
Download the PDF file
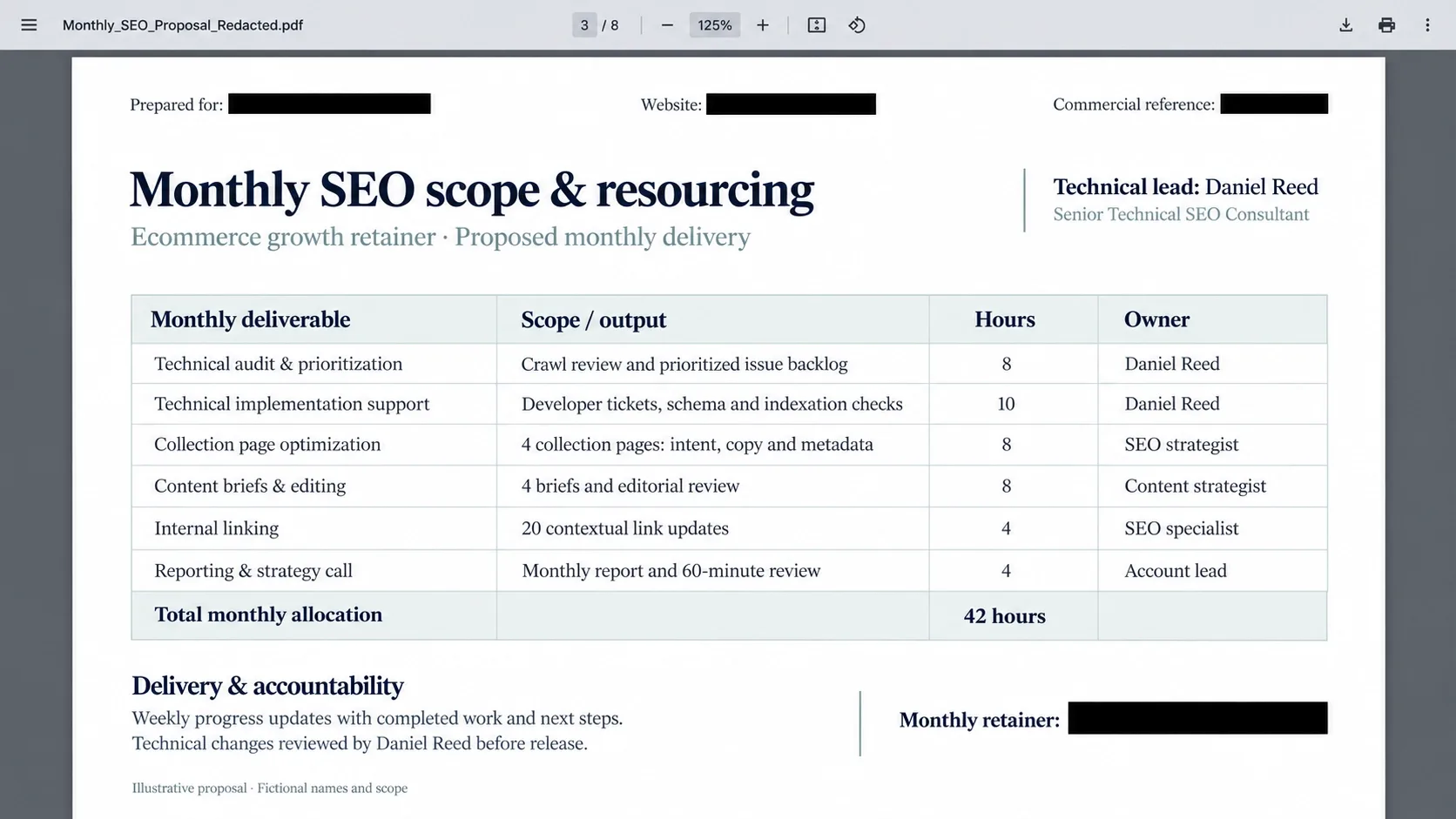coord(1346,25)
